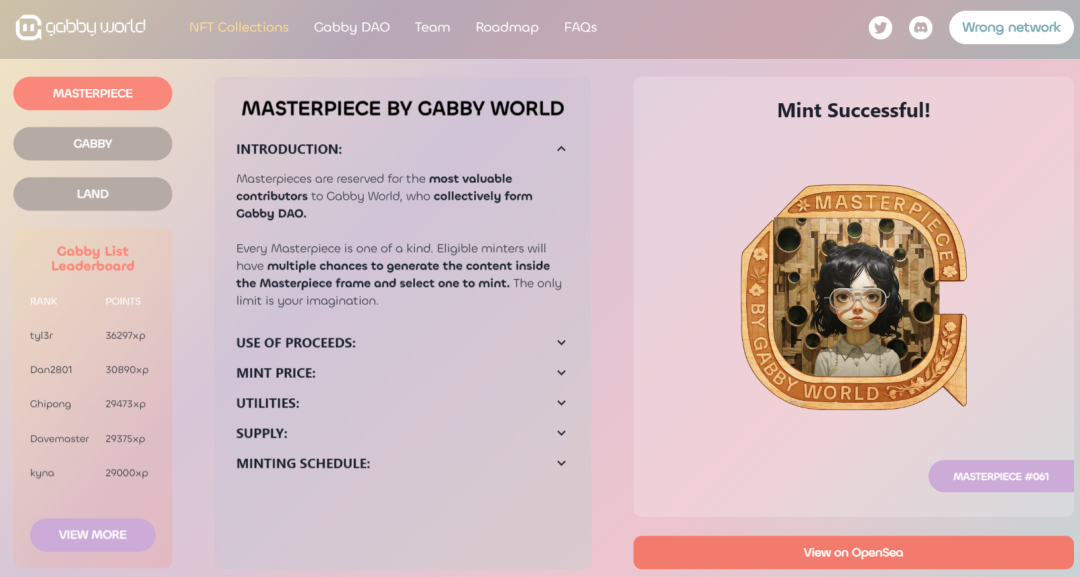Open the FAQs page
1080x577 pixels.
coord(580,27)
